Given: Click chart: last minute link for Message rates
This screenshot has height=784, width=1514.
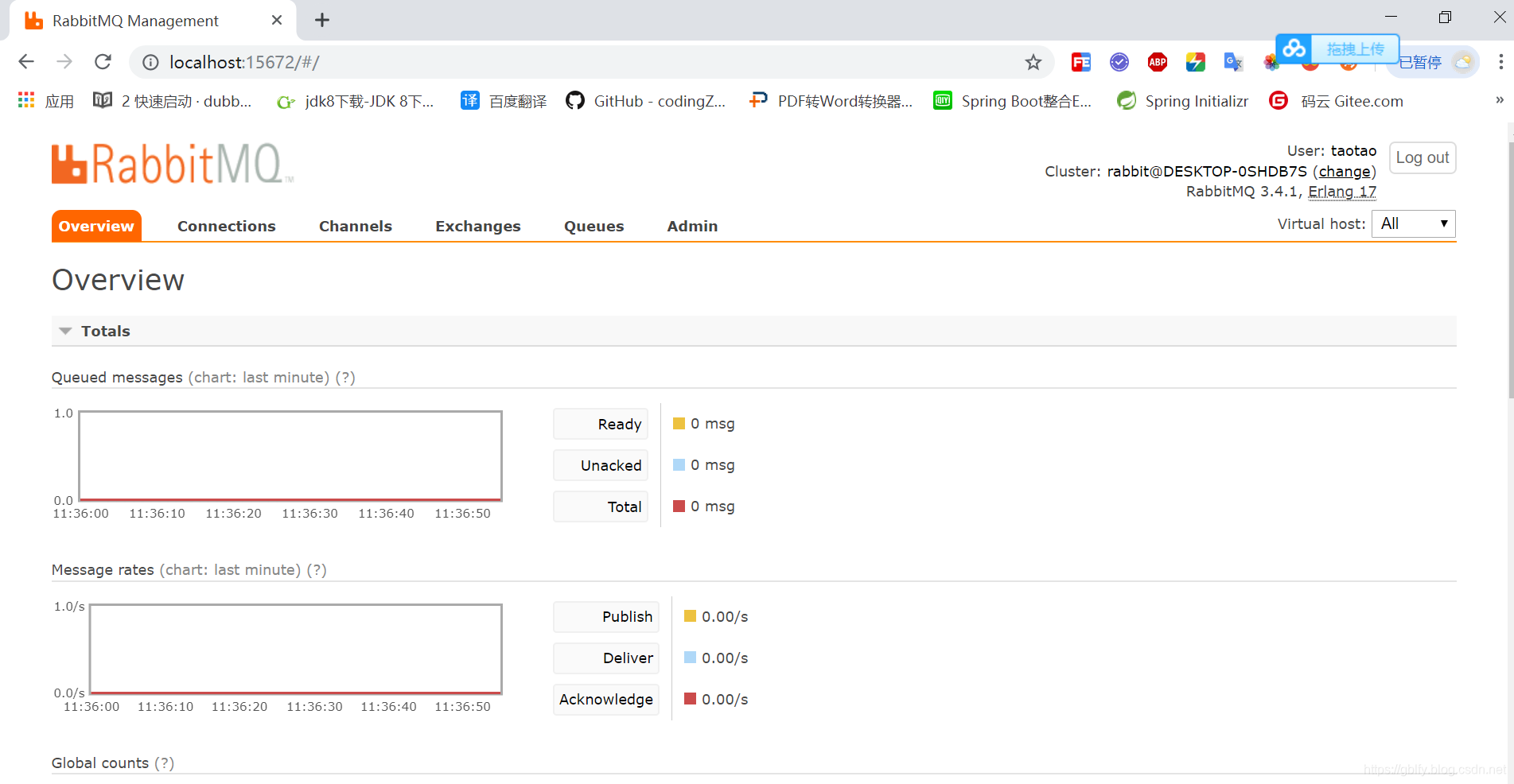Looking at the screenshot, I should 230,569.
